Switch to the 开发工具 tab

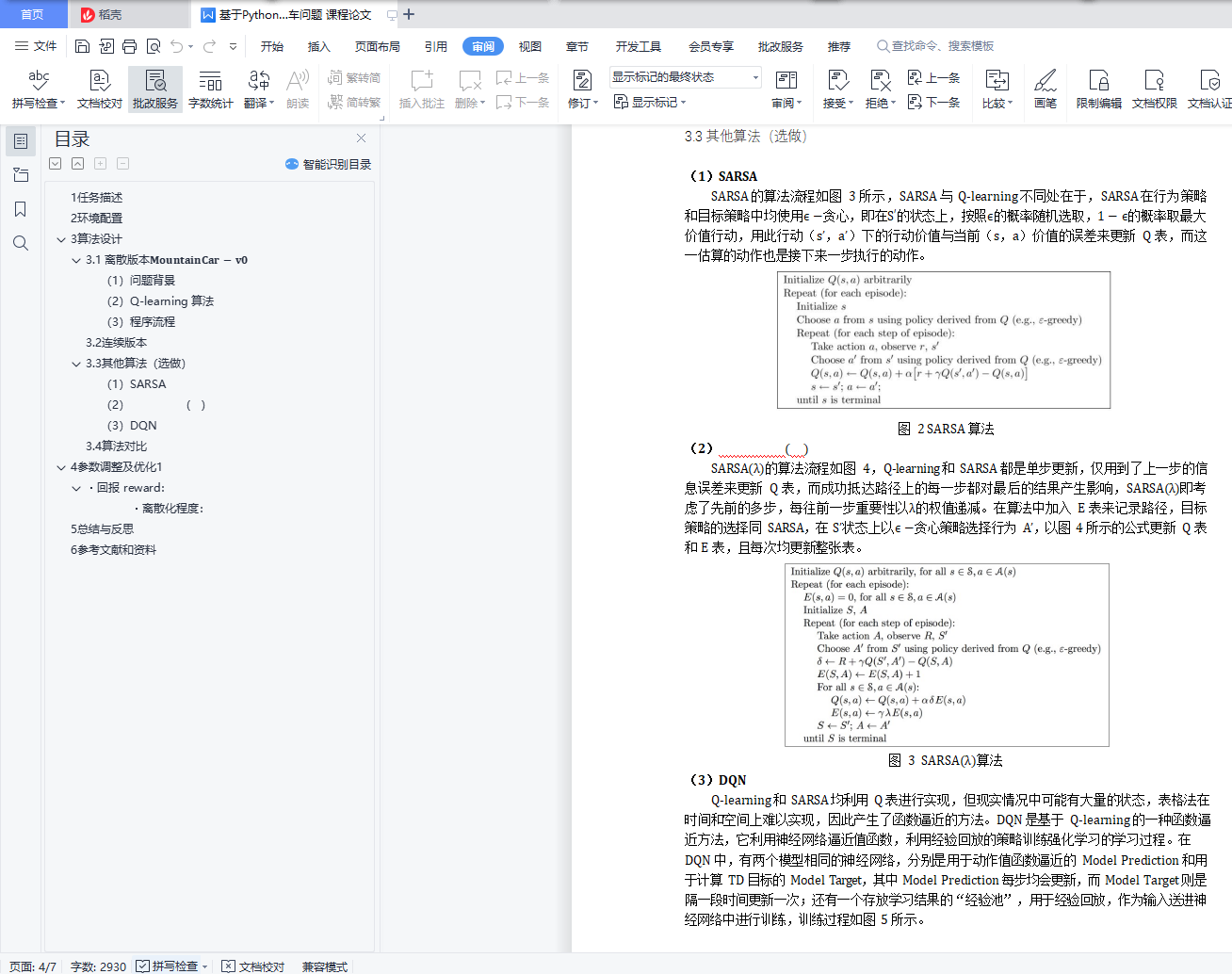pyautogui.click(x=639, y=46)
